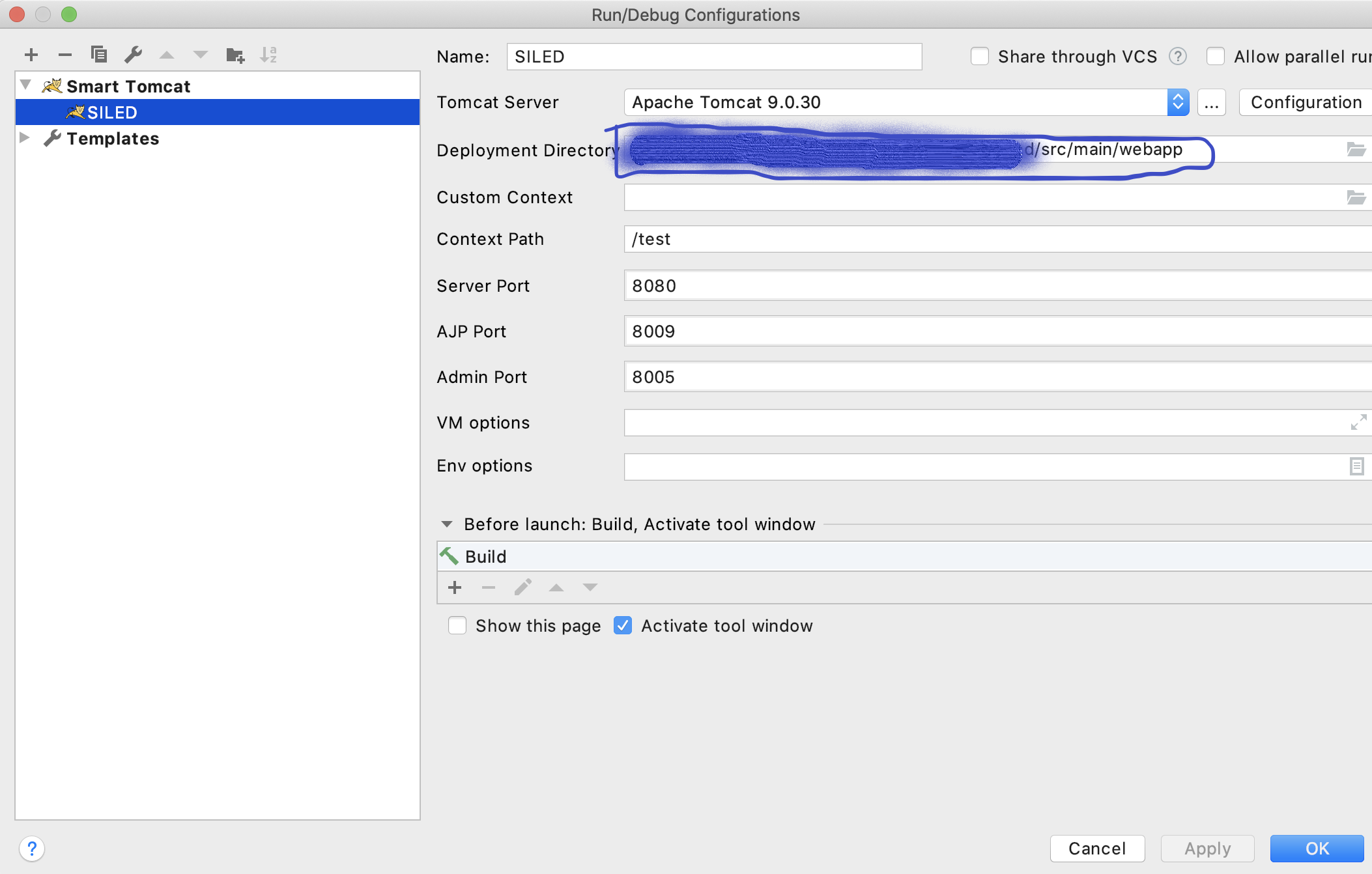Browse for a Deployment Directory folder
The image size is (1372, 874).
click(1356, 150)
